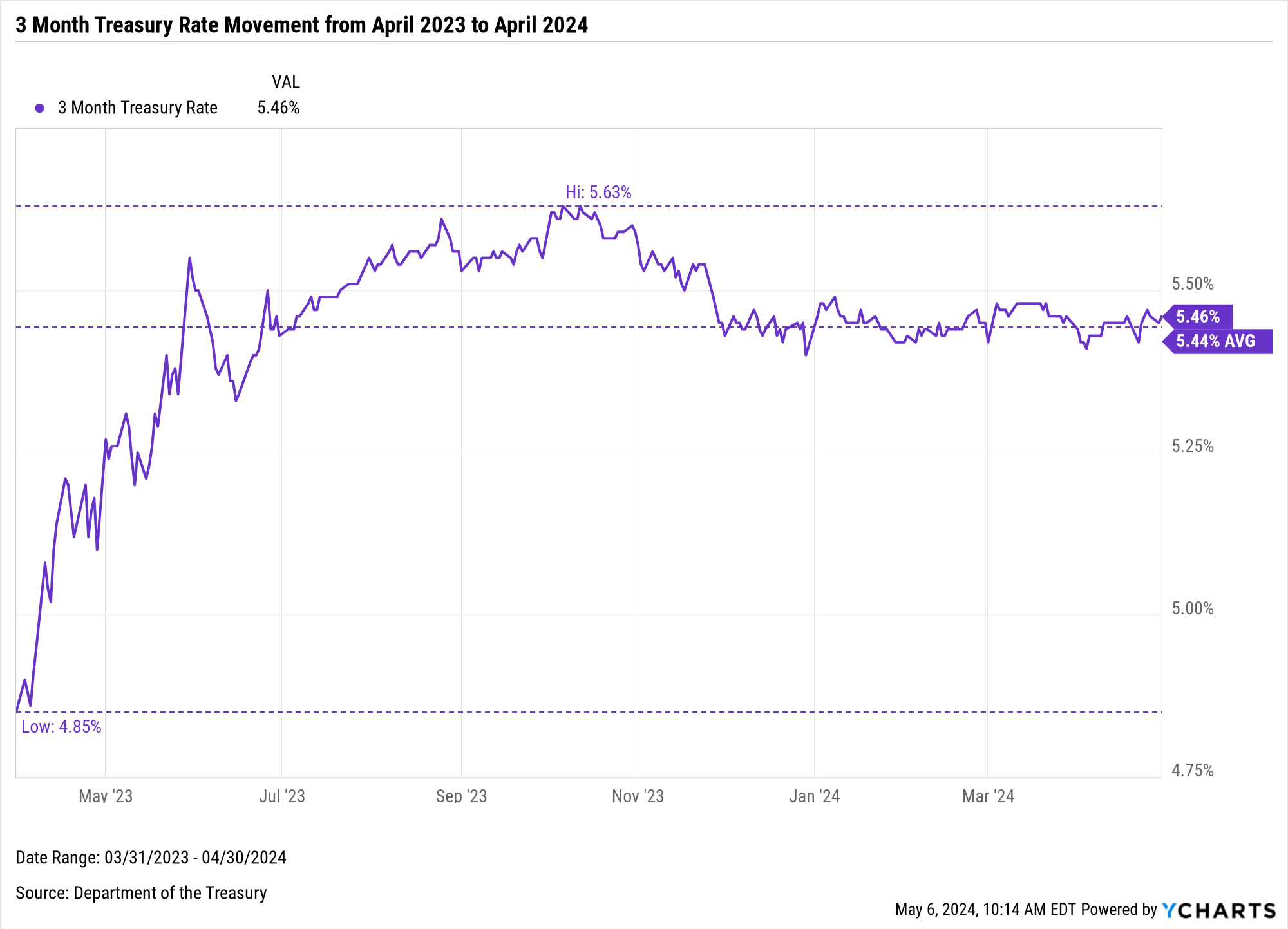The image size is (1288, 929).
Task: Click the May '23 x-axis label
Action: [x=106, y=796]
